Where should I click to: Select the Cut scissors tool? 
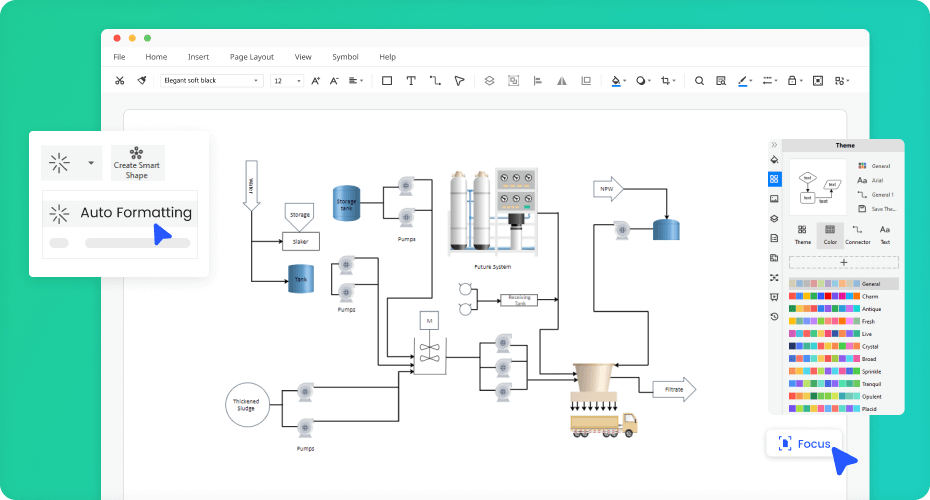120,81
